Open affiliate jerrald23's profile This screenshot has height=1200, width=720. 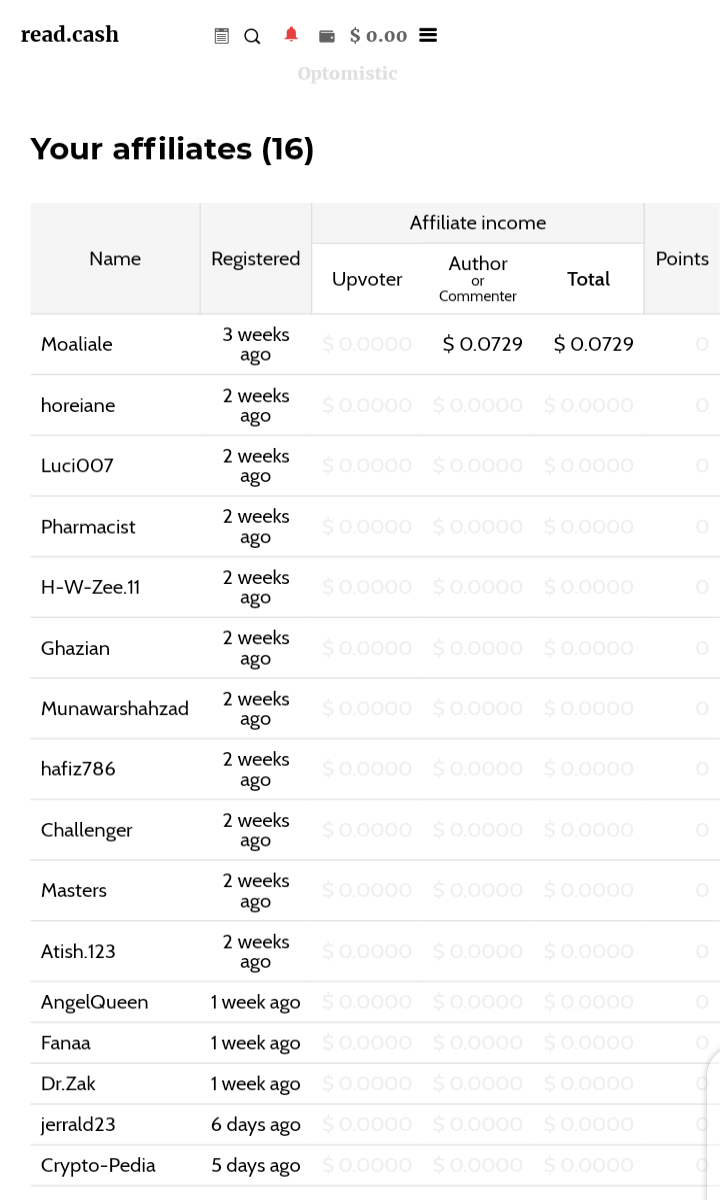78,1125
